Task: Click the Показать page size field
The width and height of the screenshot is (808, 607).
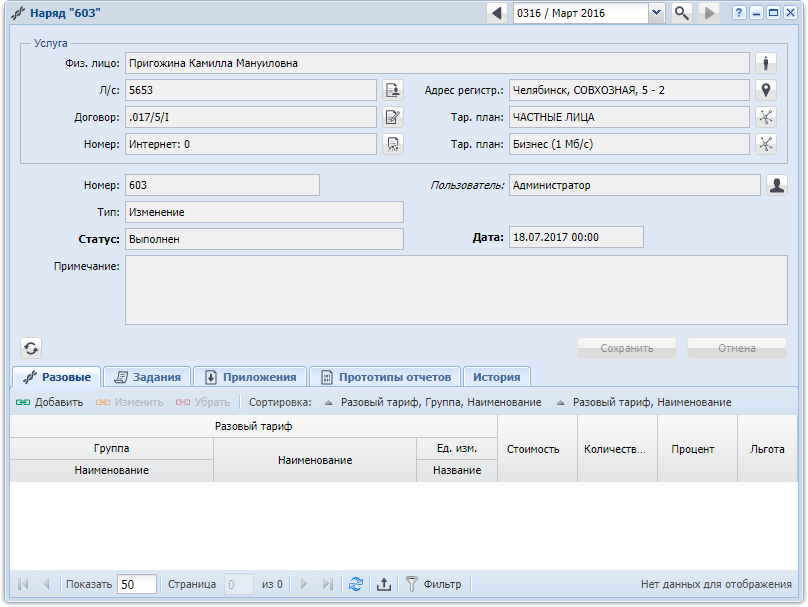Action: [137, 584]
